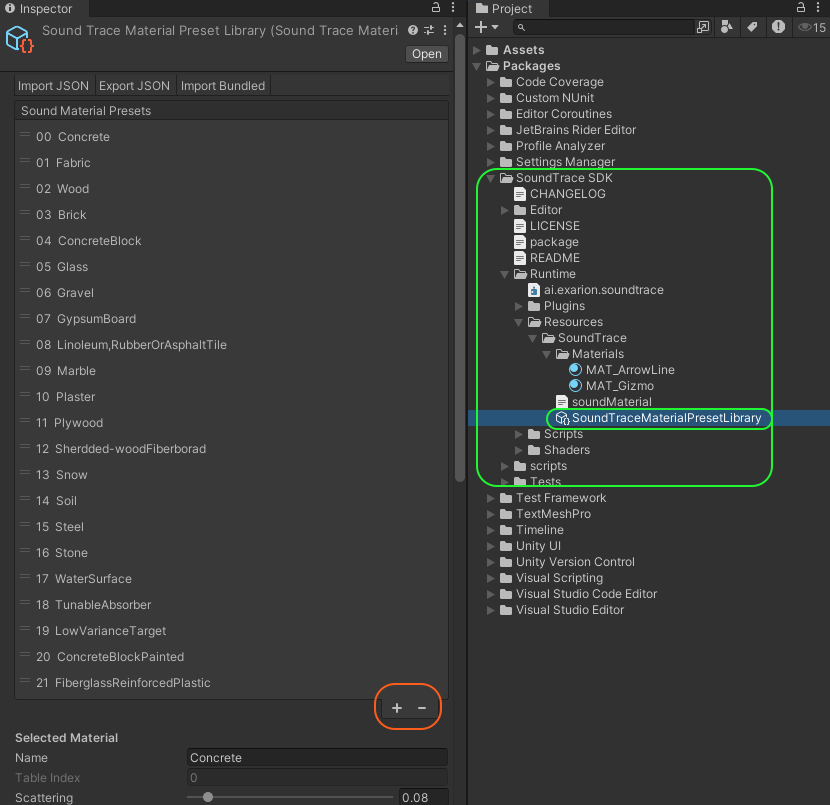Click the Project search field

point(603,27)
